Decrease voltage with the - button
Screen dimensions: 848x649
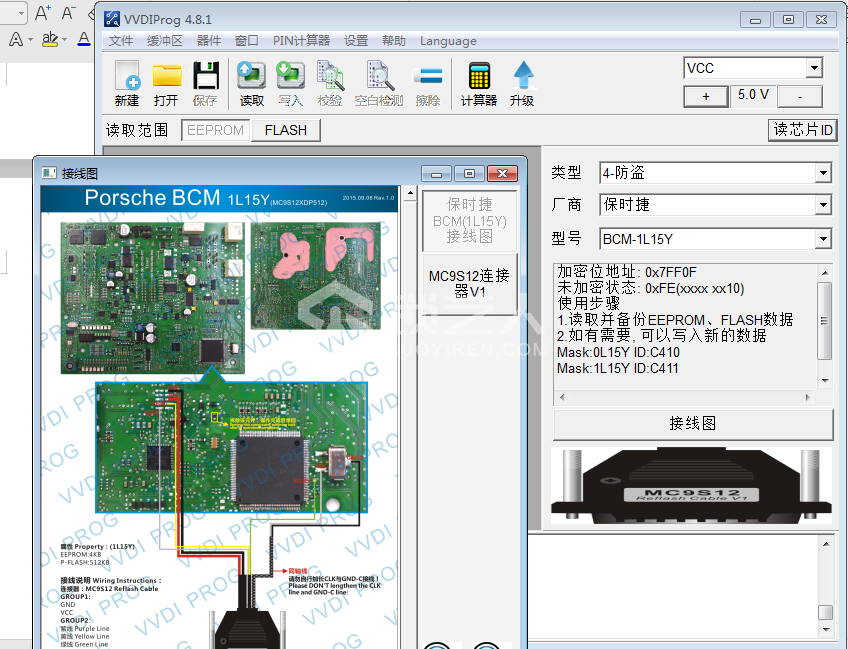click(x=800, y=97)
